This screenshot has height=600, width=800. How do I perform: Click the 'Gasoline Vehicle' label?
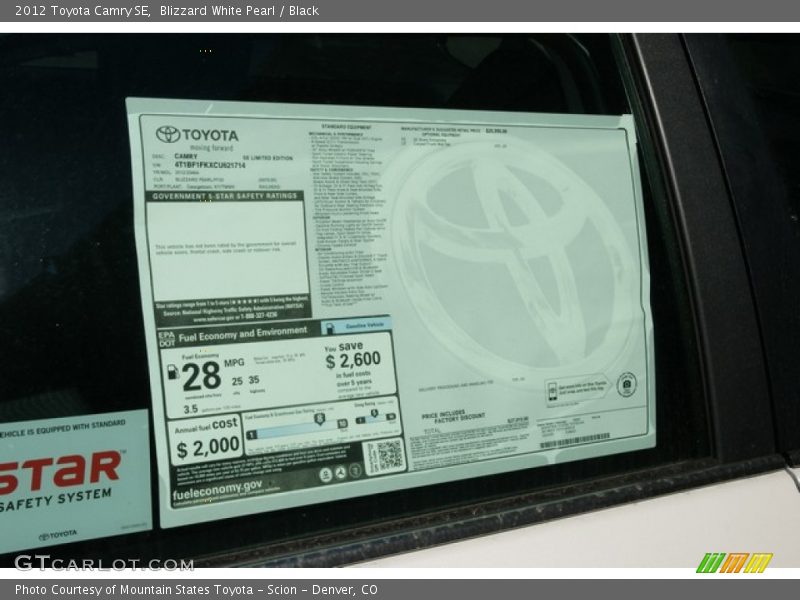click(364, 325)
